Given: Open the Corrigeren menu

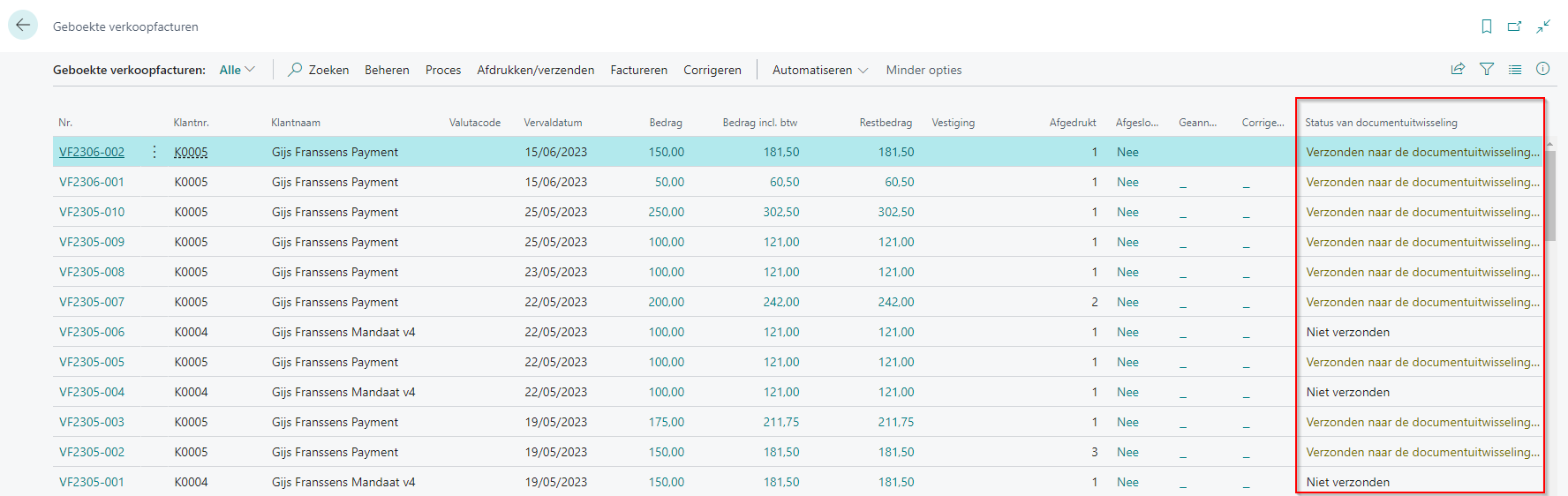Looking at the screenshot, I should tap(712, 70).
